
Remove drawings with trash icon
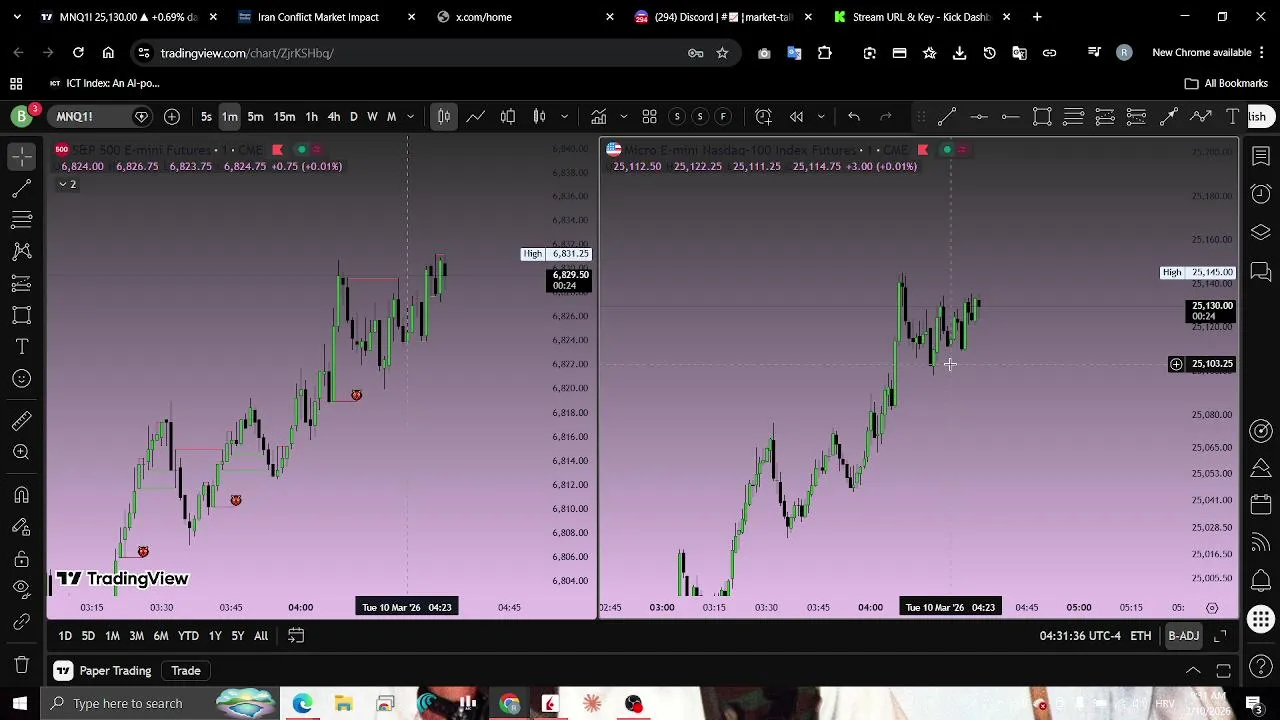point(22,664)
